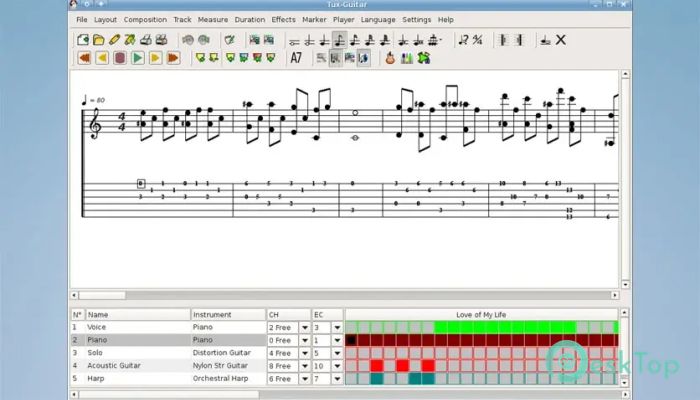Redo the last edit
This screenshot has width=700, height=400.
coord(204,40)
